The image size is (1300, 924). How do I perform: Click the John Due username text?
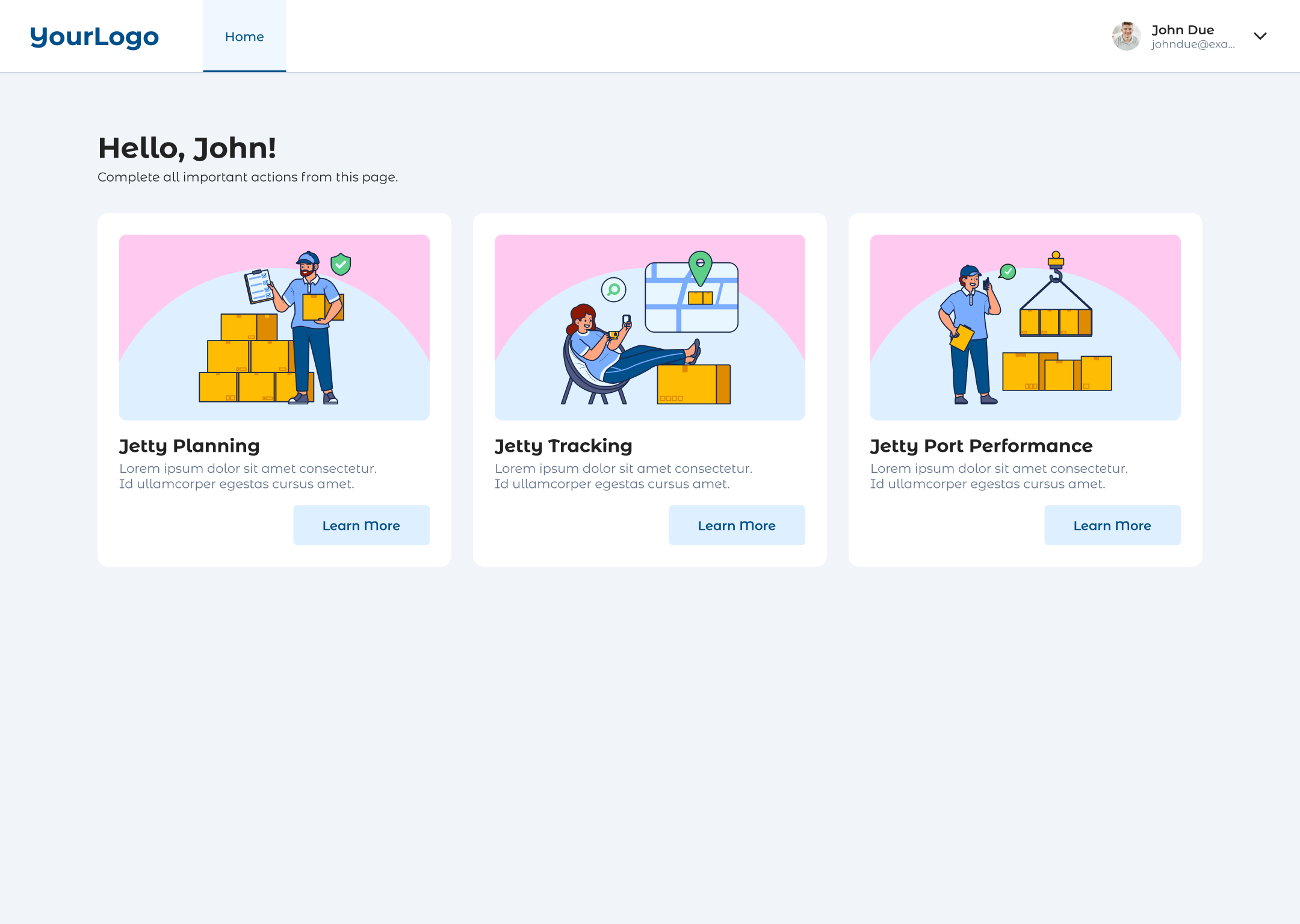click(x=1182, y=30)
